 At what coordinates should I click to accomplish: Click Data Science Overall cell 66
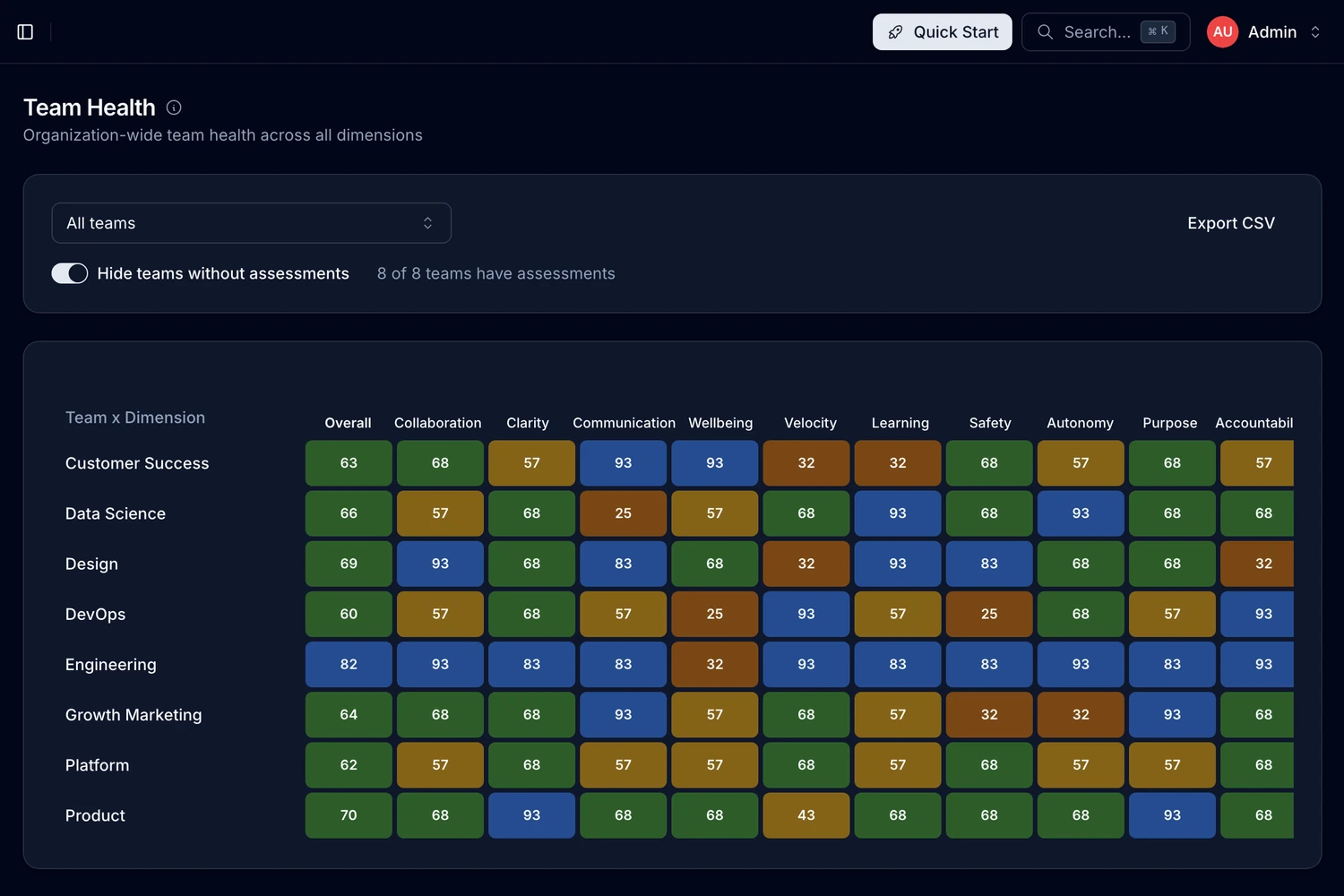[x=349, y=513]
